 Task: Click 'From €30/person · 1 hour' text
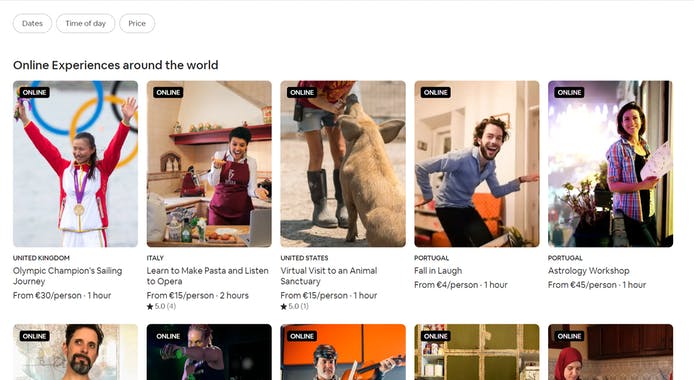62,296
